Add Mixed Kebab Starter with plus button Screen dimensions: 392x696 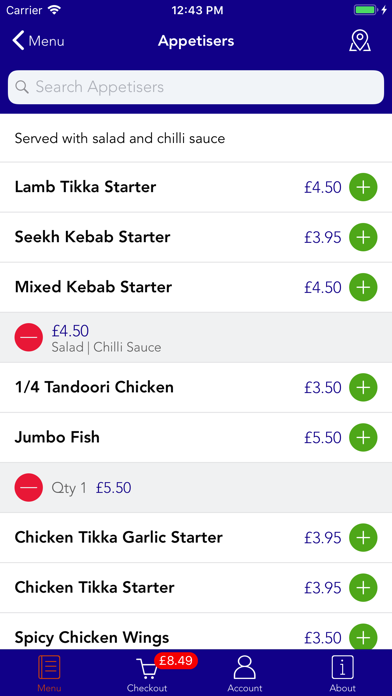pyautogui.click(x=363, y=287)
